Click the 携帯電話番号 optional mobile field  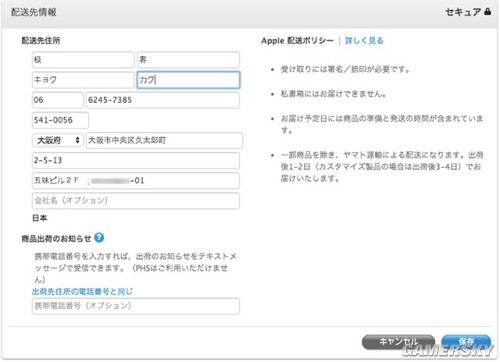[136, 306]
